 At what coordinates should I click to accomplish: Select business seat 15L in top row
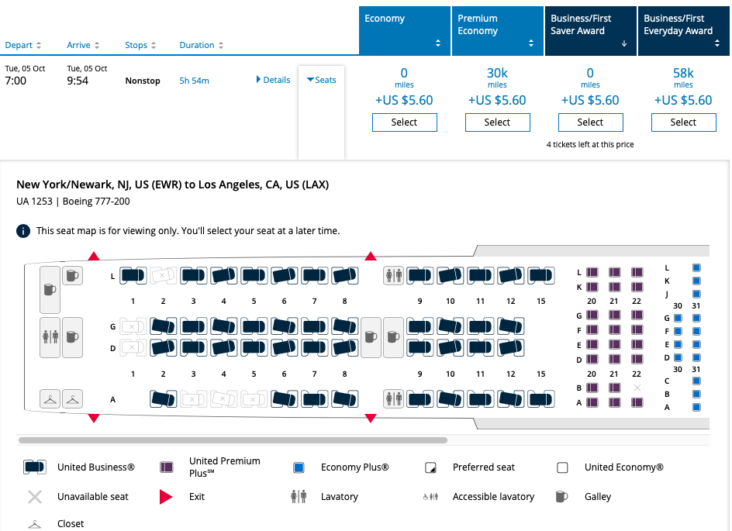(541, 276)
